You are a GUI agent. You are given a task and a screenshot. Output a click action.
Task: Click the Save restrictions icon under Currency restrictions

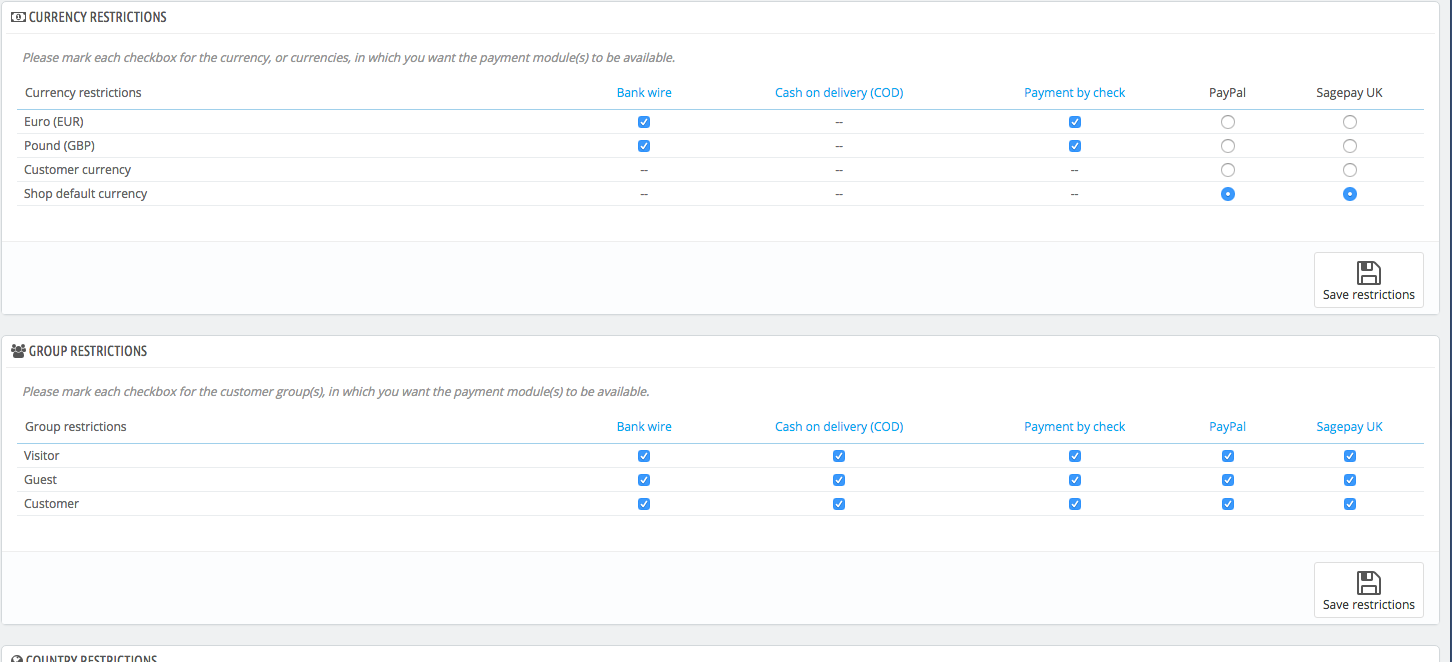pyautogui.click(x=1368, y=273)
